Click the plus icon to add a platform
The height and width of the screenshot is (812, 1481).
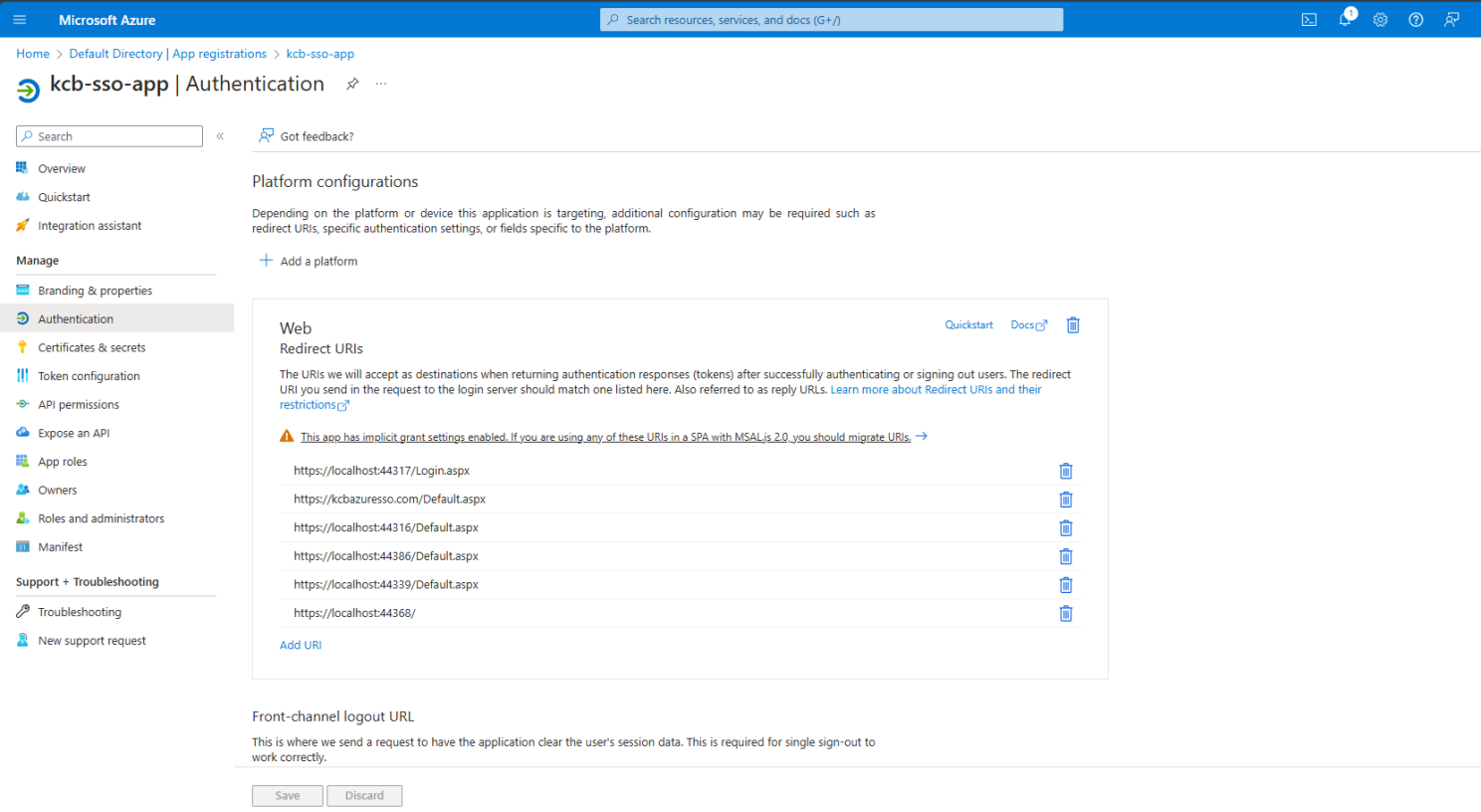266,261
